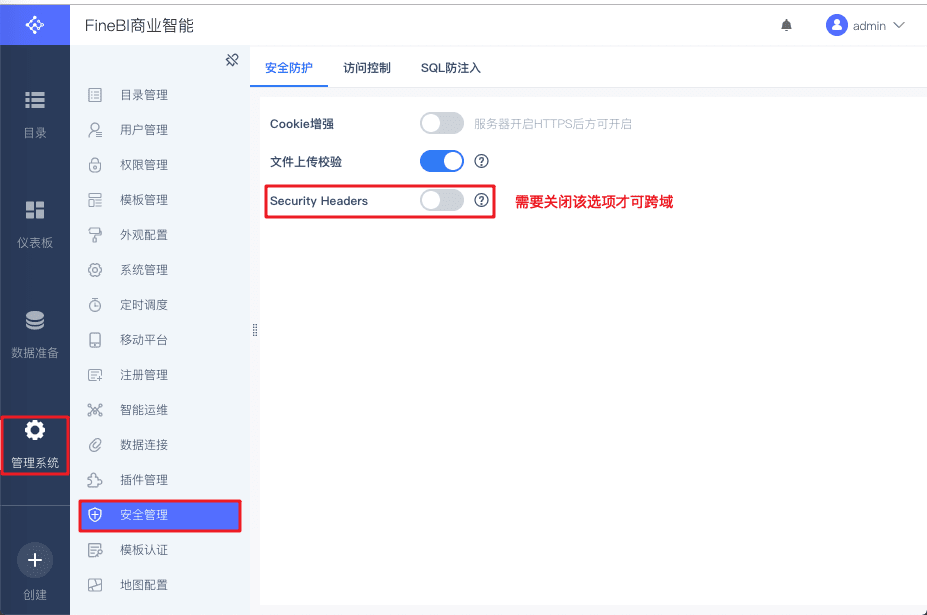Show help for Security Headers
Viewport: 927px width, 615px height.
click(481, 200)
